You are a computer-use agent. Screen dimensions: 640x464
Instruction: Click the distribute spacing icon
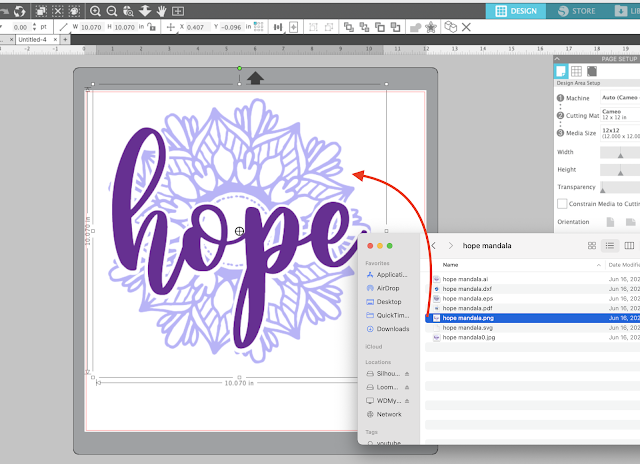(x=278, y=27)
